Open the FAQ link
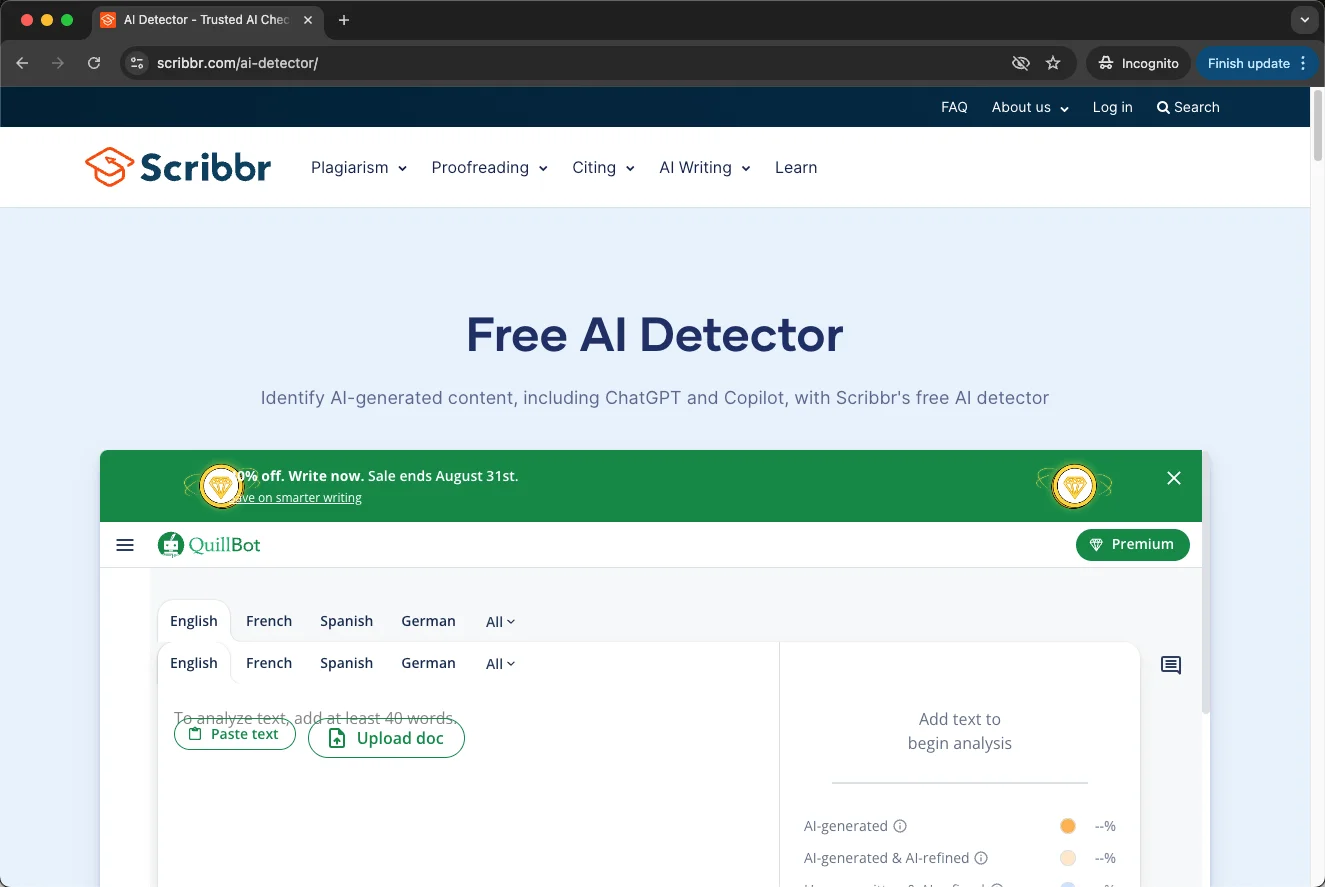Screen dimensions: 1325x887 point(954,107)
